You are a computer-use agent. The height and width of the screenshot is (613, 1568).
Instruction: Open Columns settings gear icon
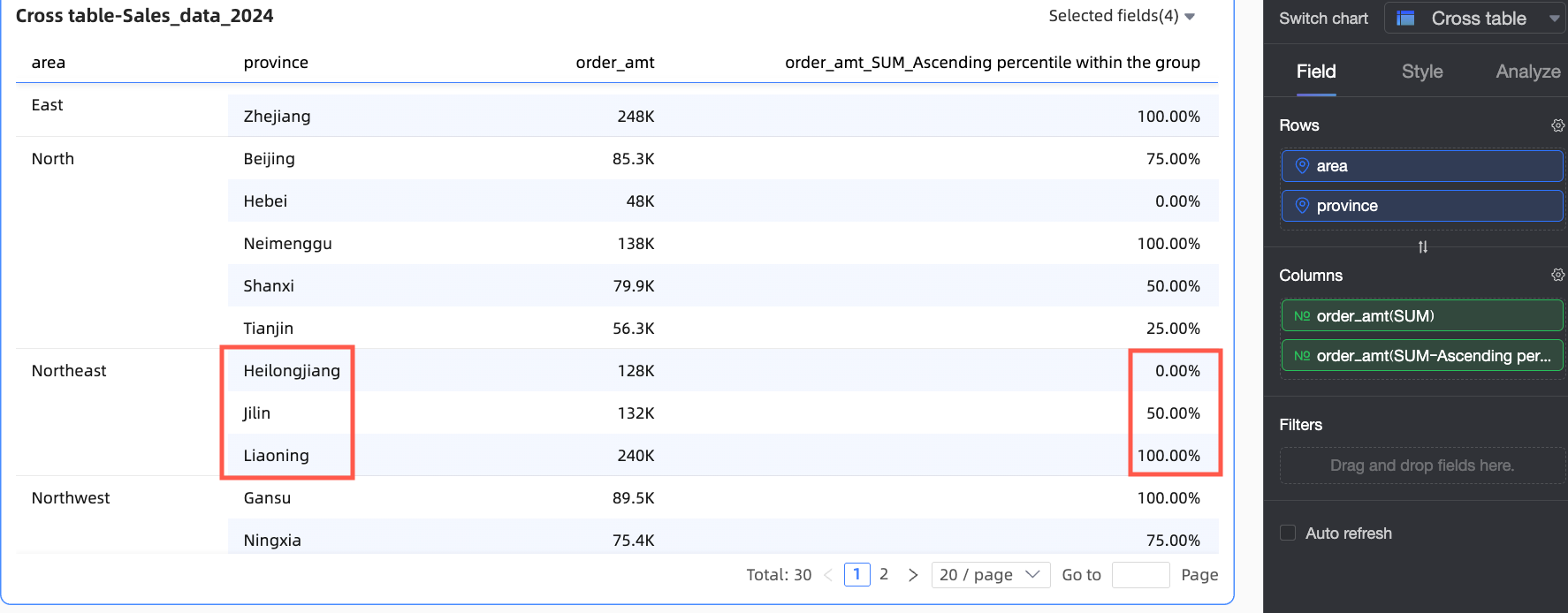[1557, 275]
